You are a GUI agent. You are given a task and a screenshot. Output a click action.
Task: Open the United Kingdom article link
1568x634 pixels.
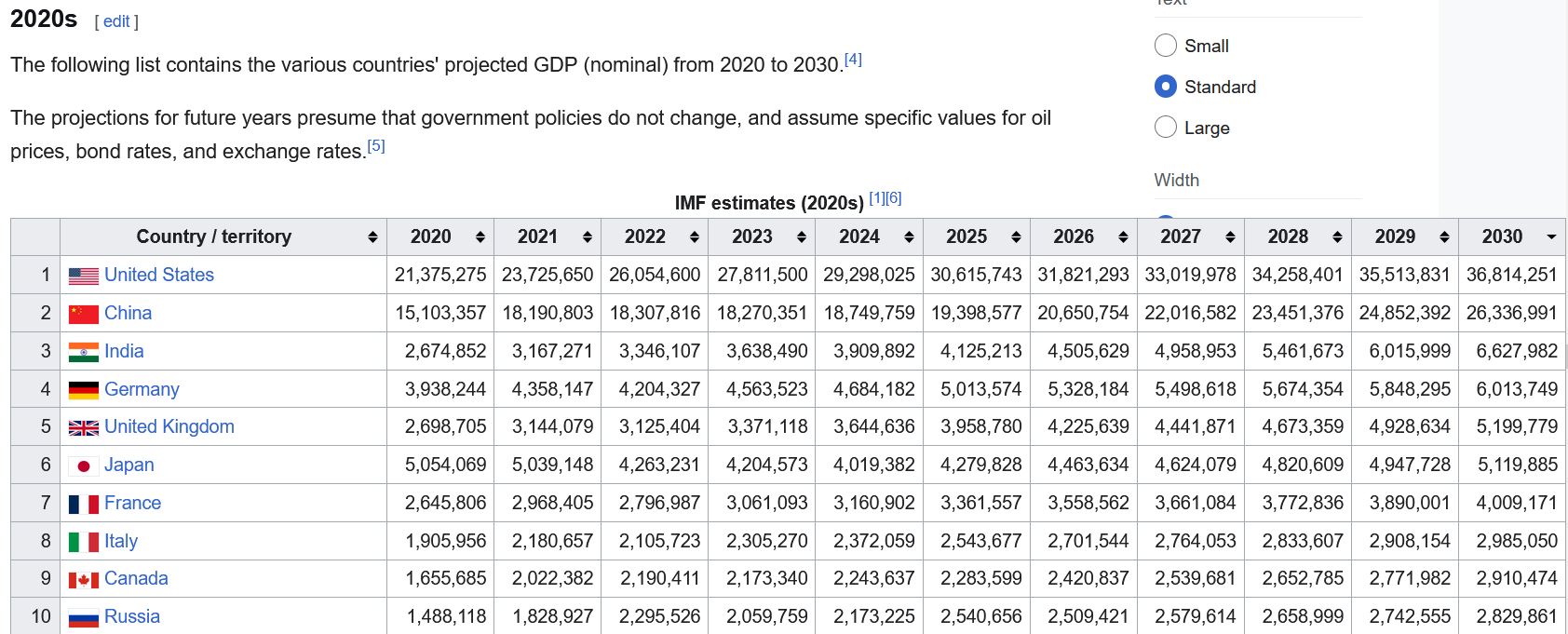pyautogui.click(x=169, y=426)
